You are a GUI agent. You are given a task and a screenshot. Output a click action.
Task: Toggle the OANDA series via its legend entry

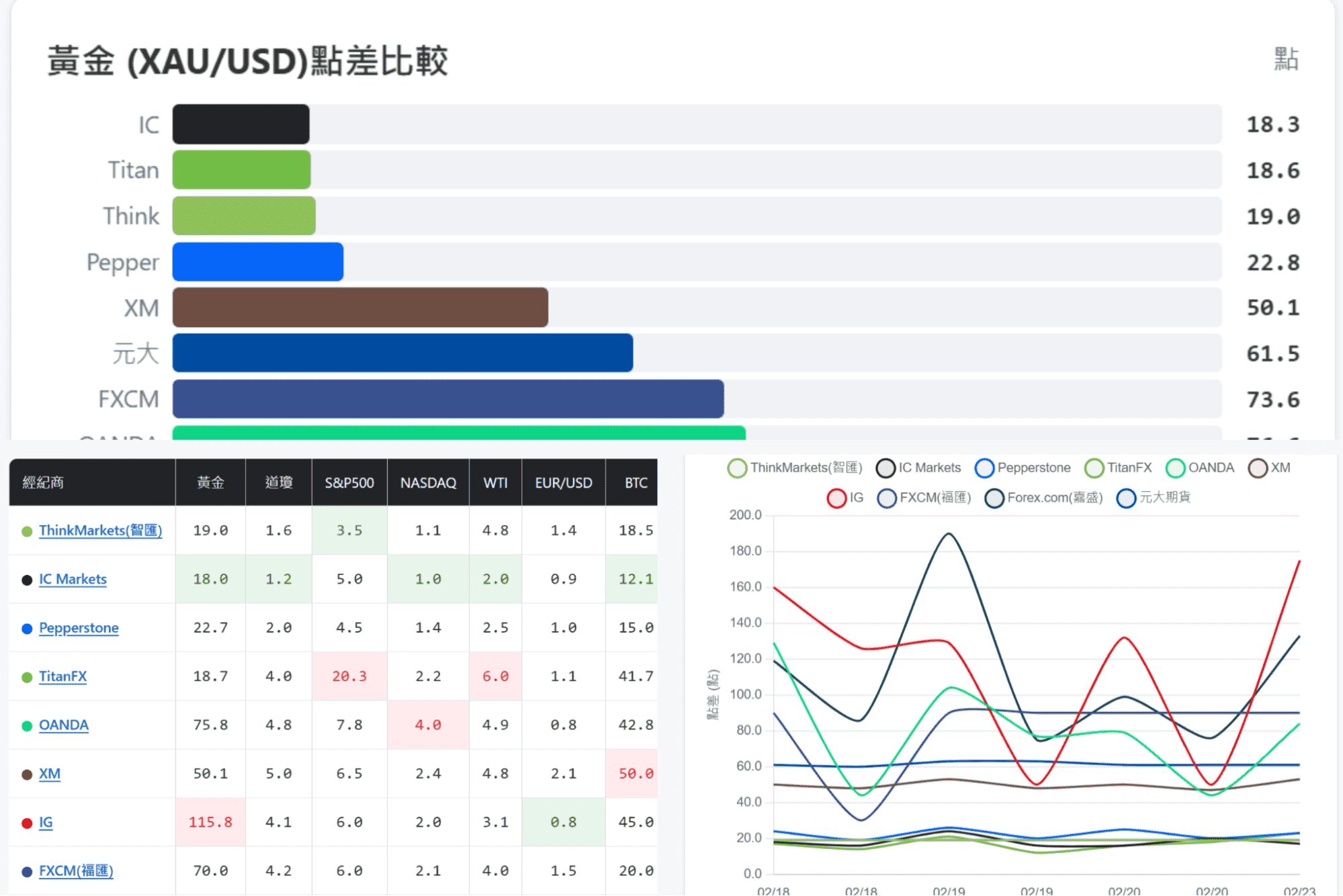(x=1176, y=467)
